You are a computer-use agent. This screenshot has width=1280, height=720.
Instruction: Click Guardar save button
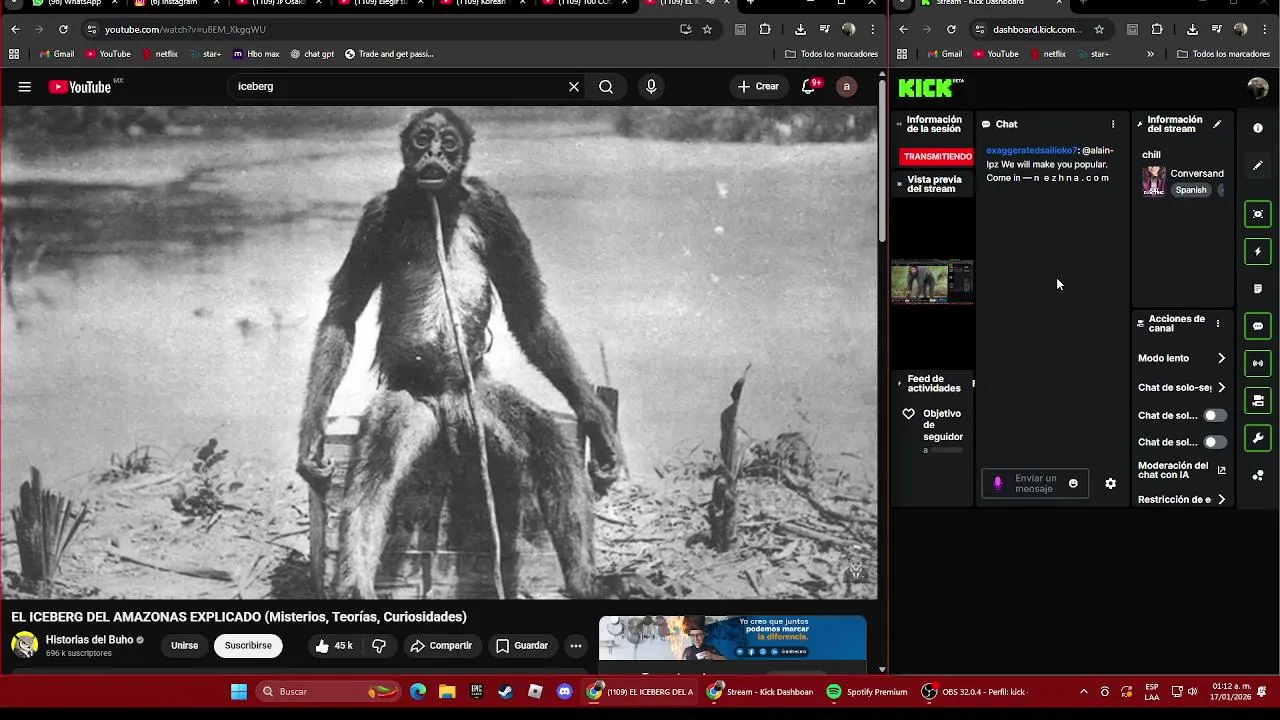coord(522,646)
